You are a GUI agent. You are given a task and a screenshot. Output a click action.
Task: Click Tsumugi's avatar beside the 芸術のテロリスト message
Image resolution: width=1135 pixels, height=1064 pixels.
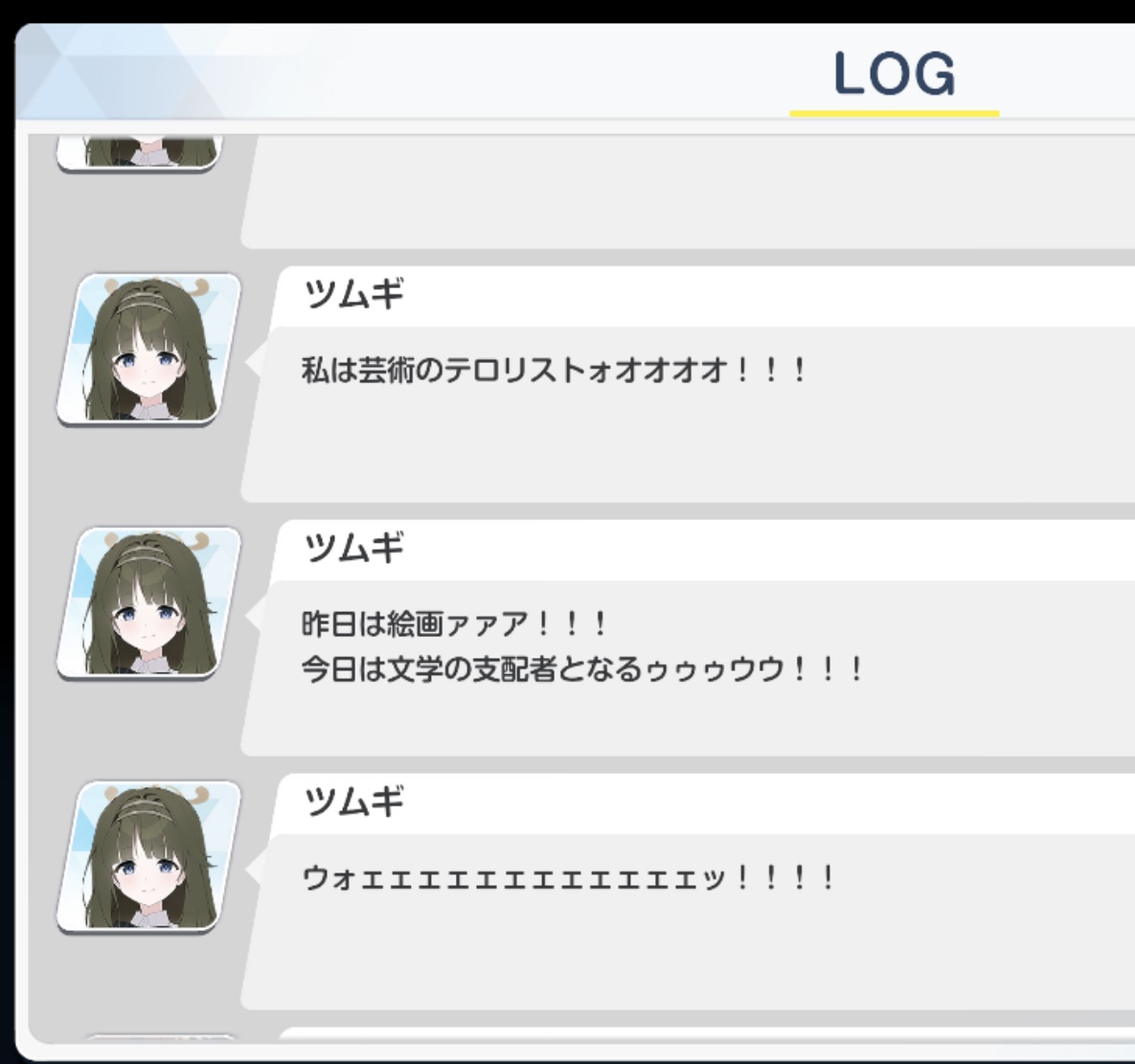(148, 350)
